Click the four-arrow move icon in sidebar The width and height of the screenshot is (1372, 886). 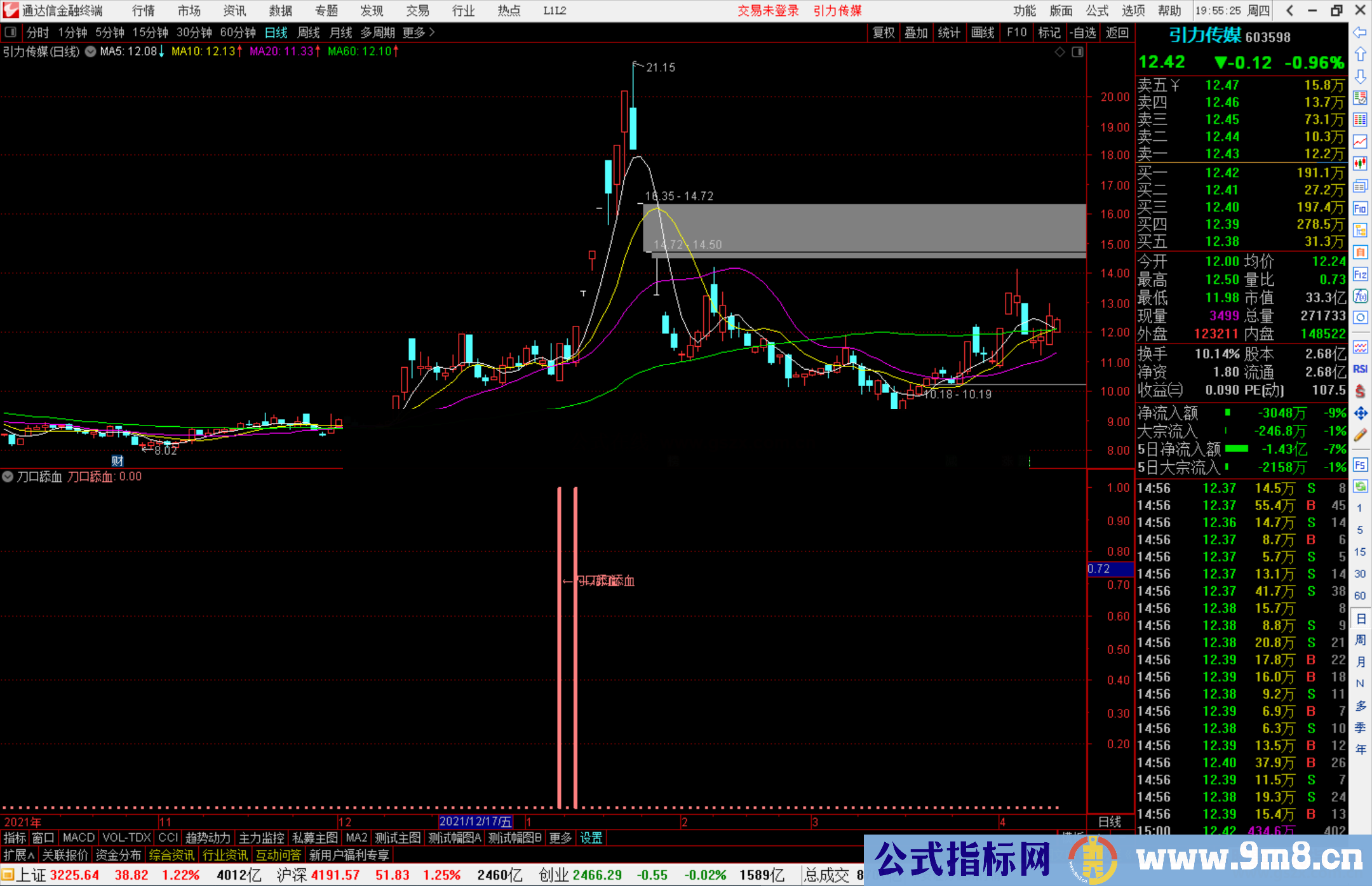(1360, 413)
